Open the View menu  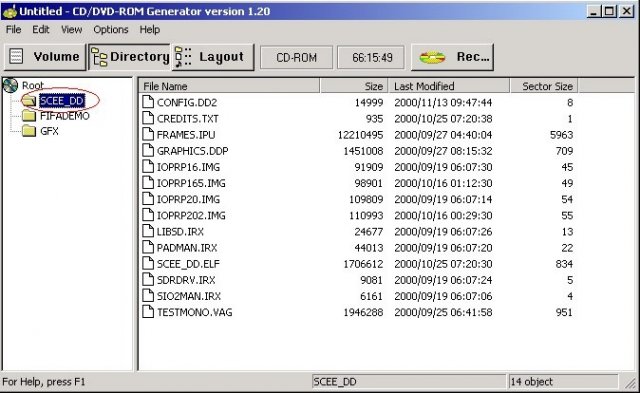(x=71, y=30)
